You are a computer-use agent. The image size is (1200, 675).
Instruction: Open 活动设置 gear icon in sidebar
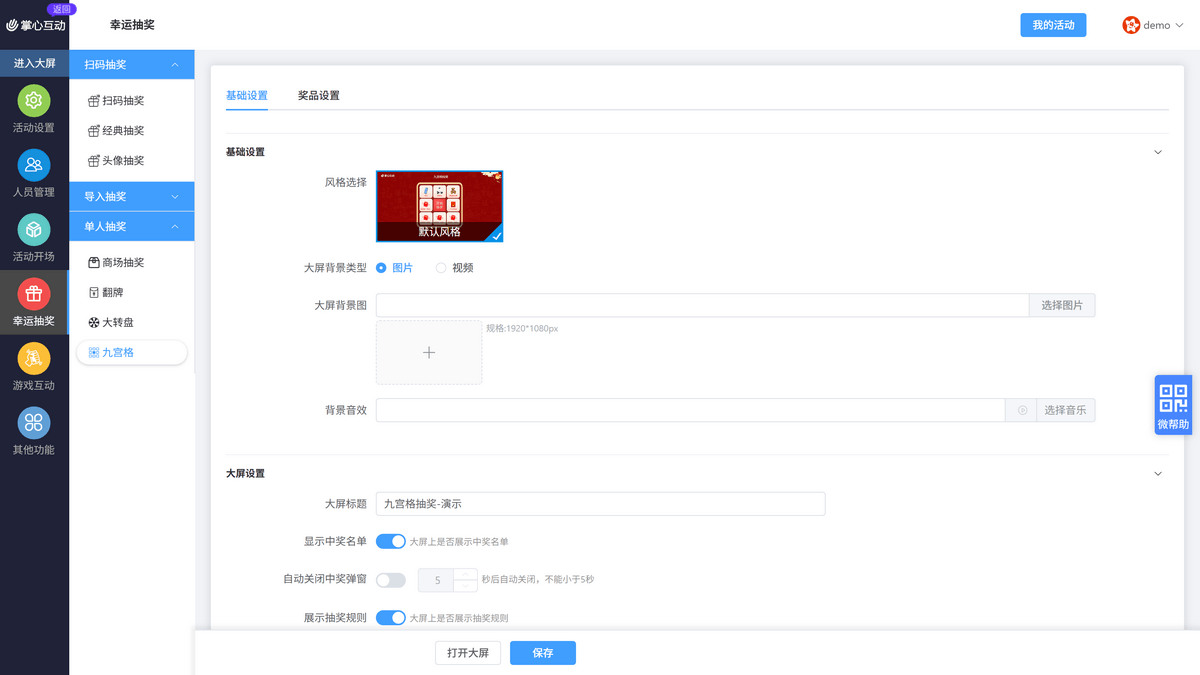pyautogui.click(x=34, y=101)
